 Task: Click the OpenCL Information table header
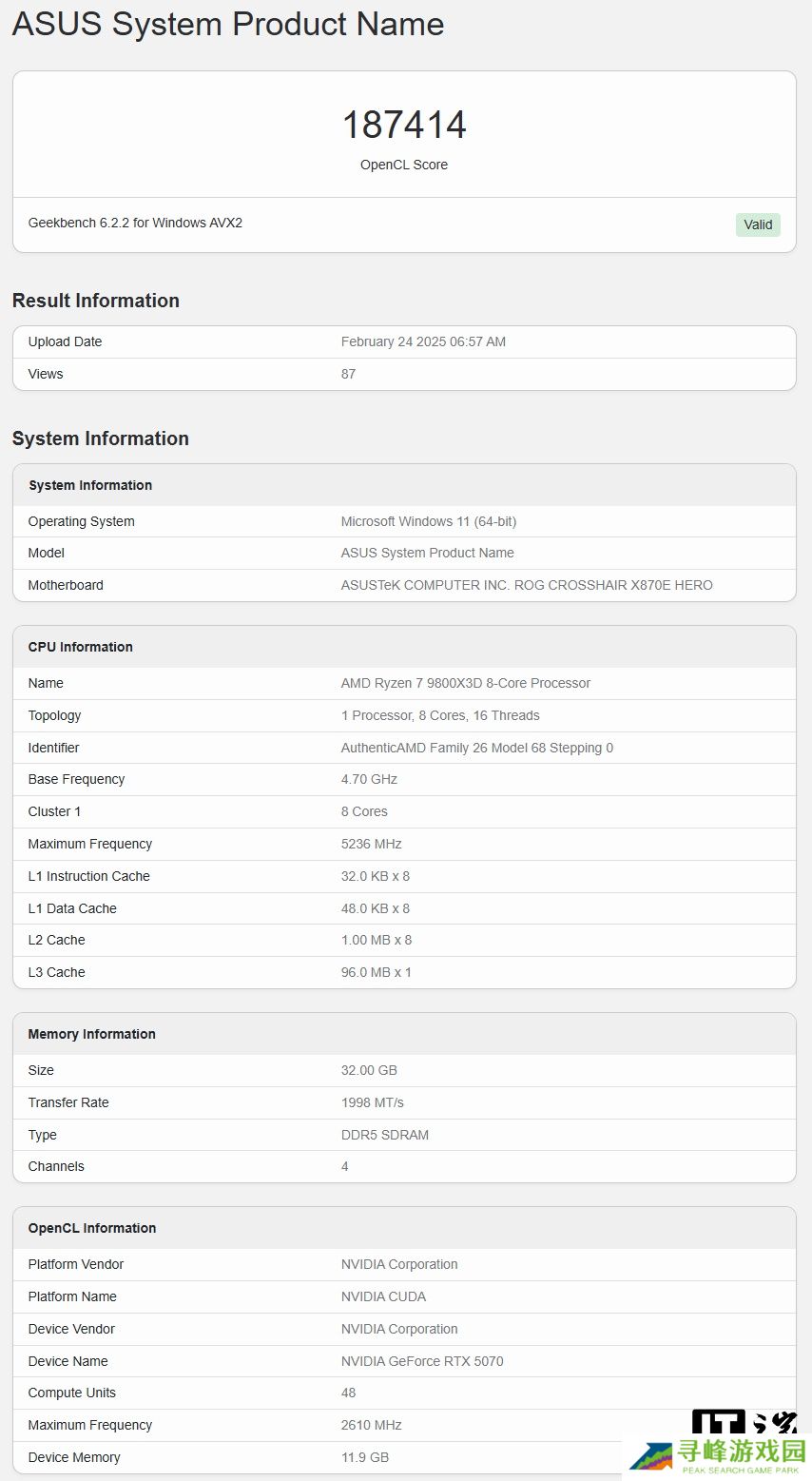click(x=92, y=1228)
